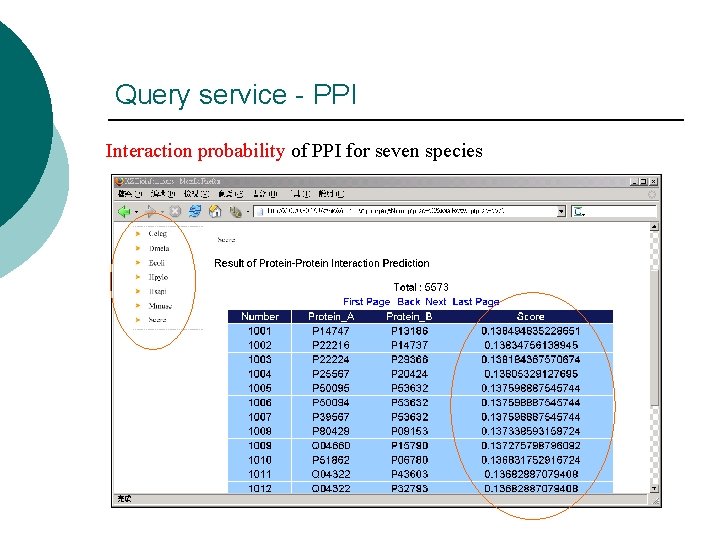Click the Back pagination link
720x540 pixels.
coord(409,302)
